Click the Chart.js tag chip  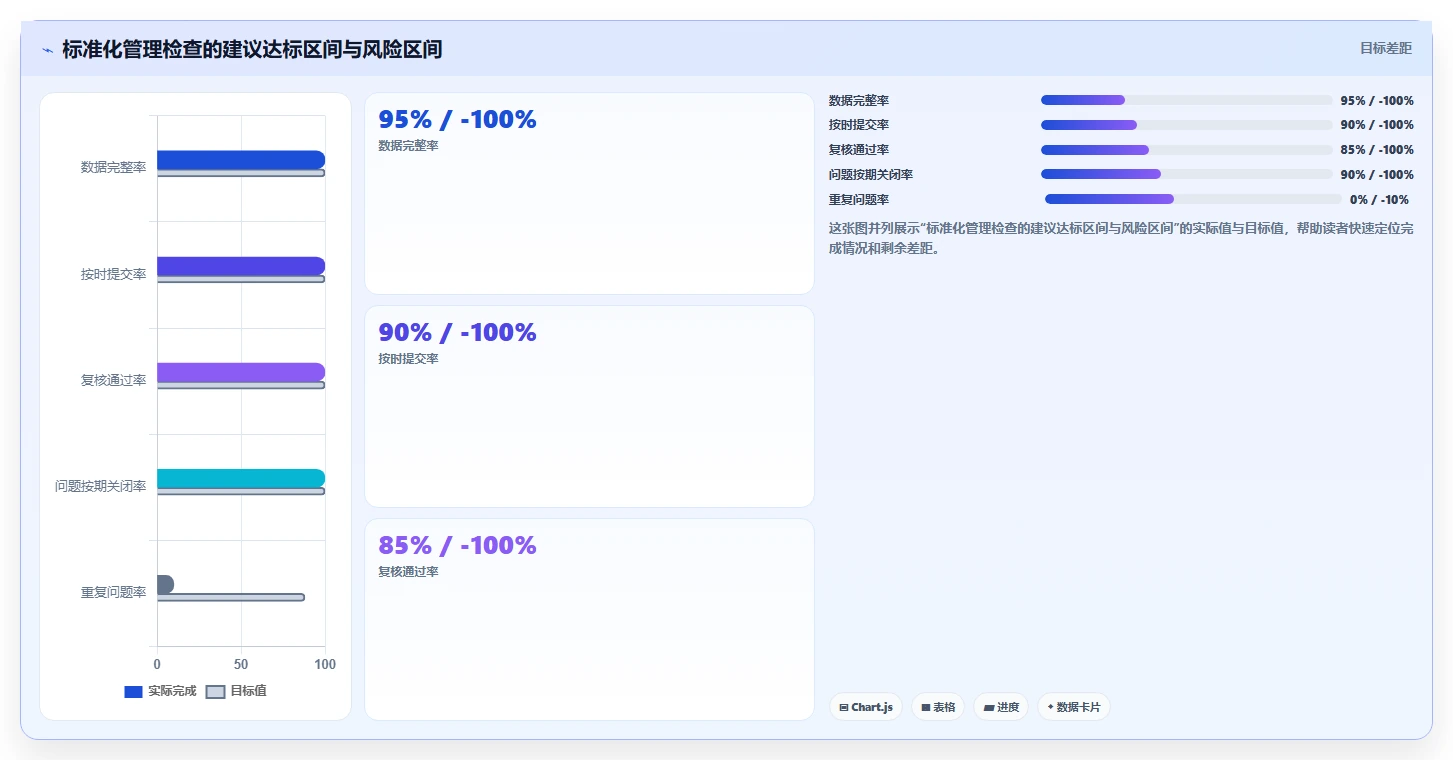coord(866,707)
